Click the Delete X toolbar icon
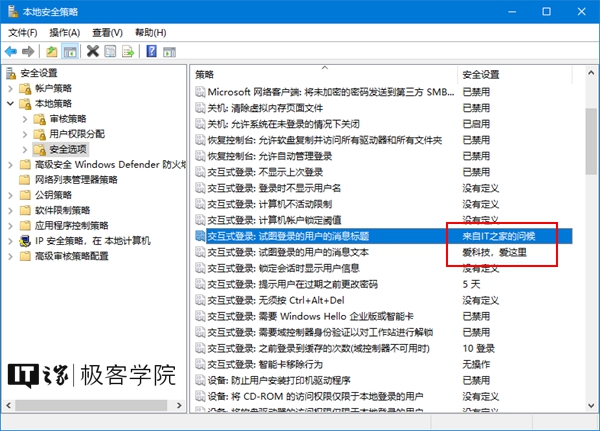600x431 pixels. coord(93,51)
